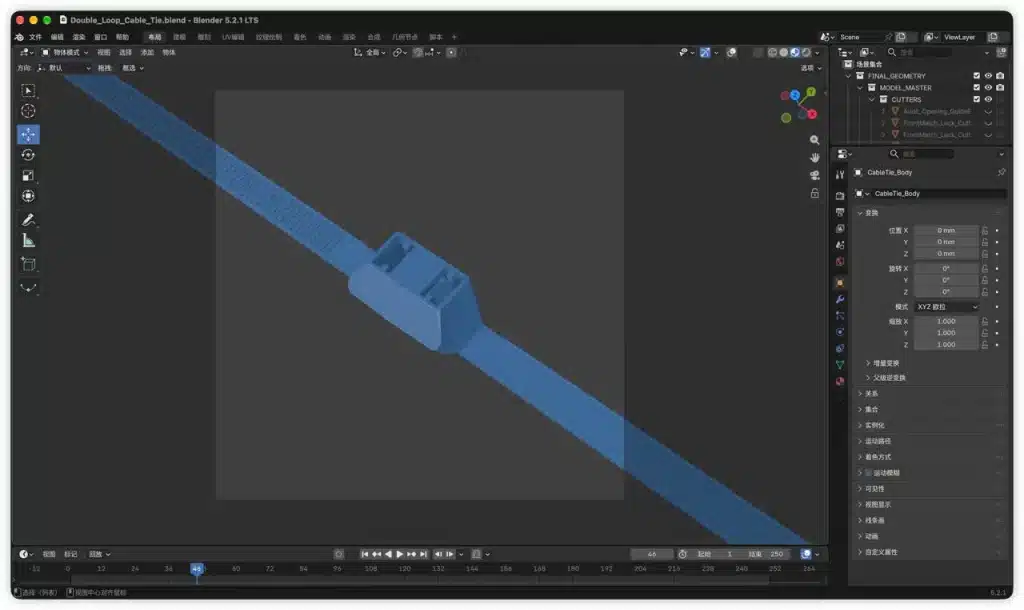
Task: Activate the Transform tool
Action: coord(28,196)
